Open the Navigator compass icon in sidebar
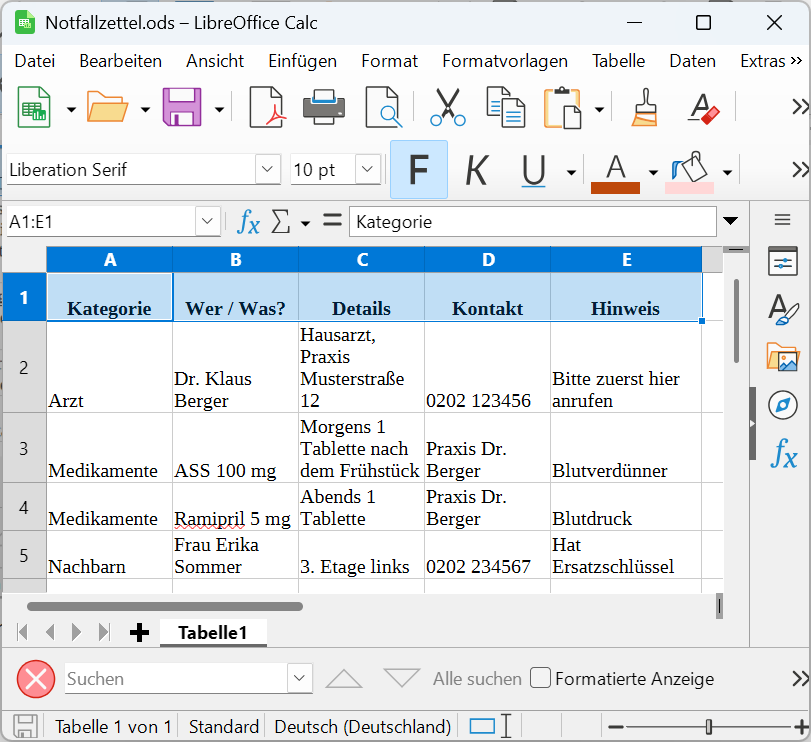 click(782, 405)
